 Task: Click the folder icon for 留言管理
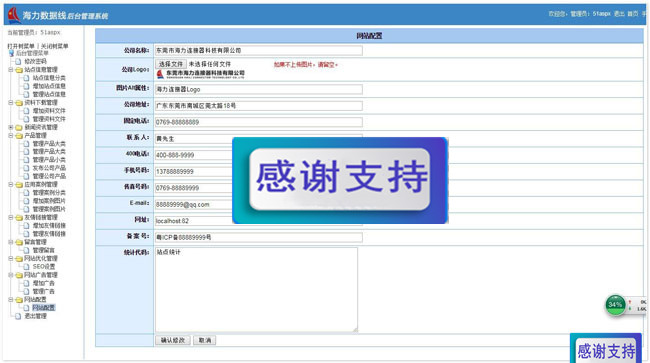point(19,242)
